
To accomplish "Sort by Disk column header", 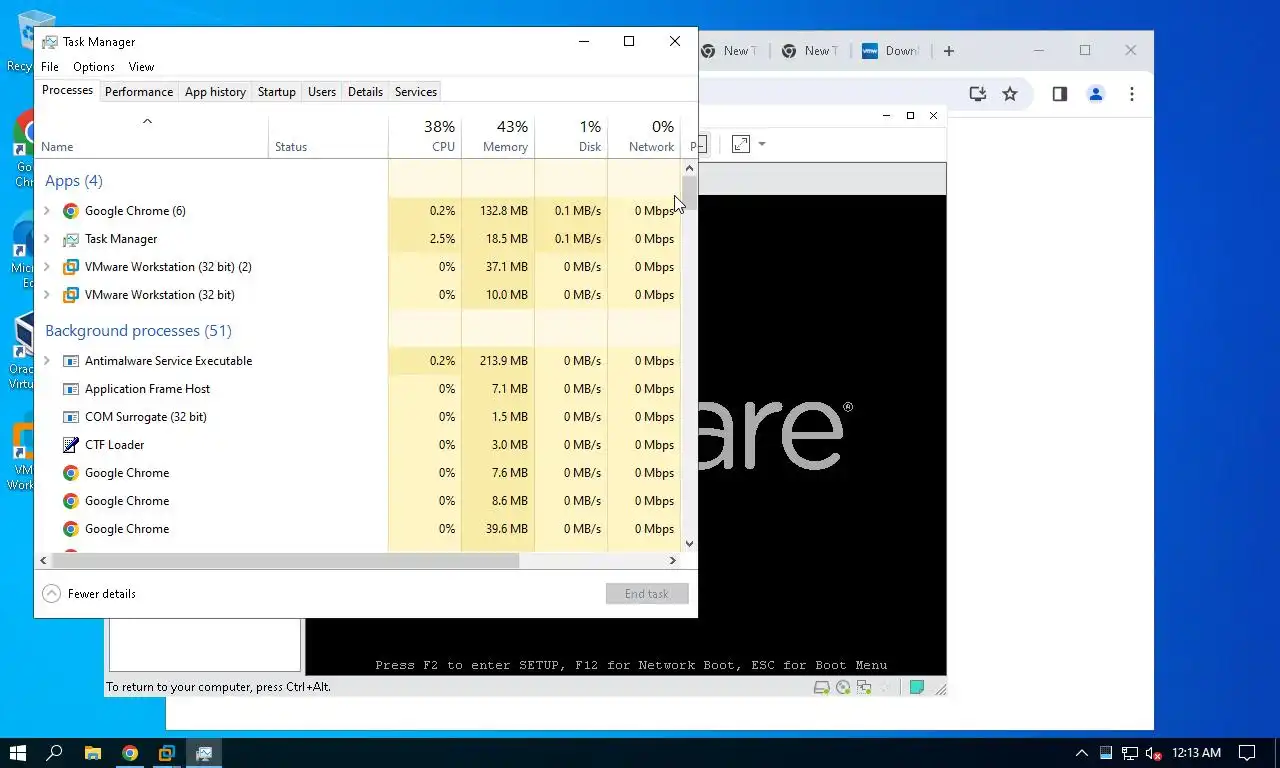I will coord(571,136).
